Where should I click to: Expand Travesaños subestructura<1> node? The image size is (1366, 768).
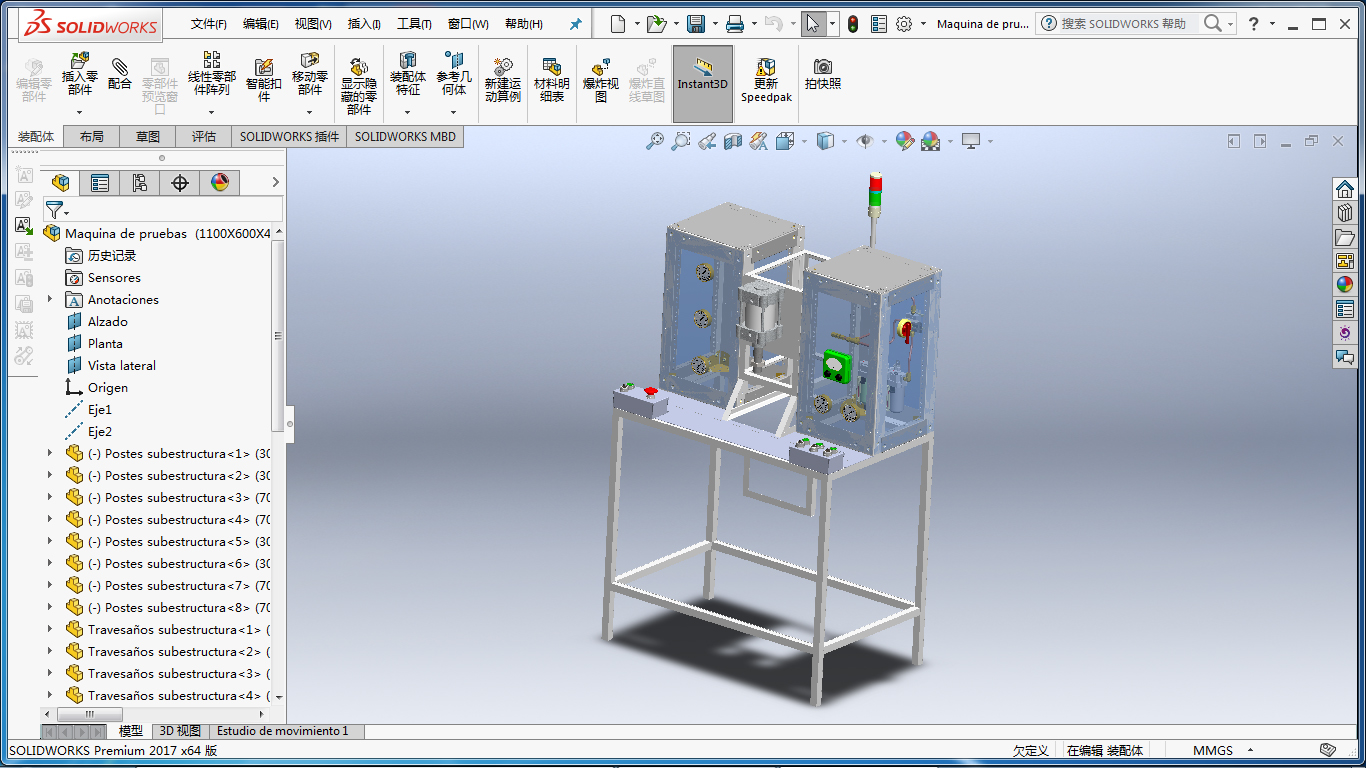[x=50, y=629]
